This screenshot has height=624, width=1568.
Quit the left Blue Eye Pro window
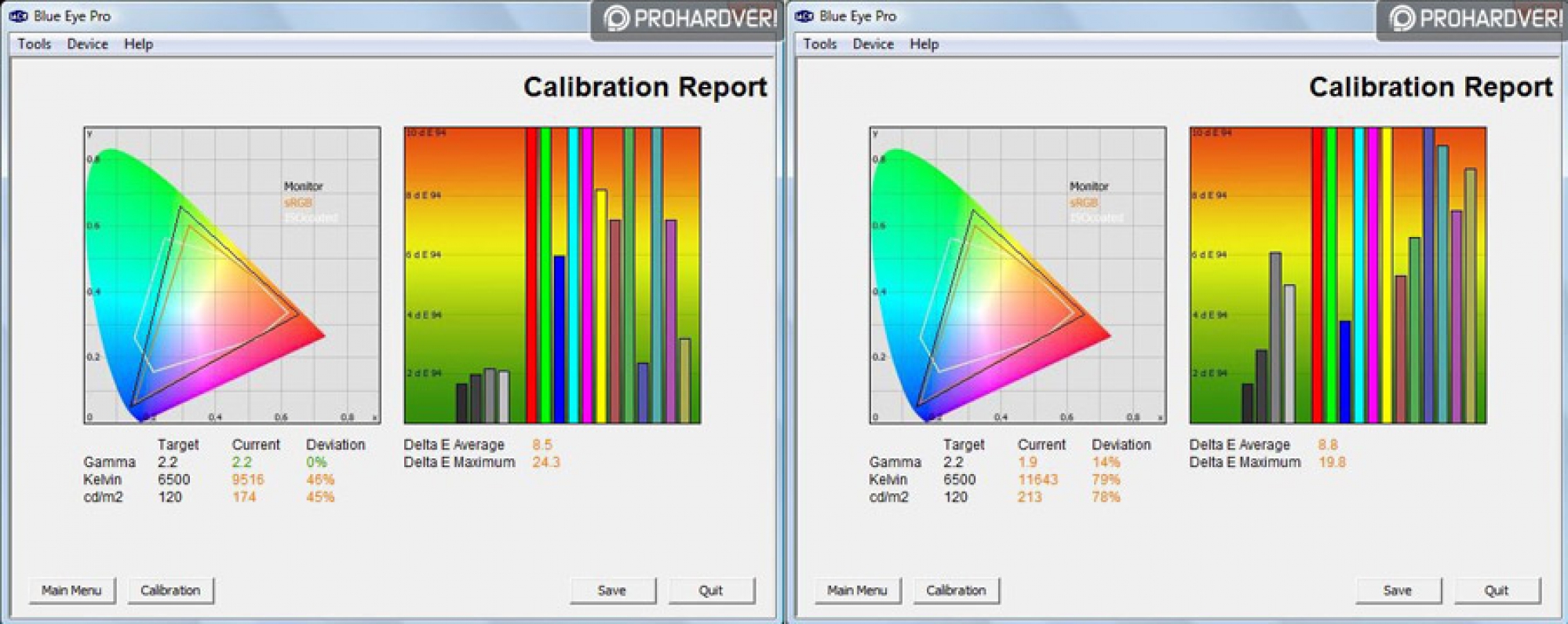pyautogui.click(x=711, y=590)
